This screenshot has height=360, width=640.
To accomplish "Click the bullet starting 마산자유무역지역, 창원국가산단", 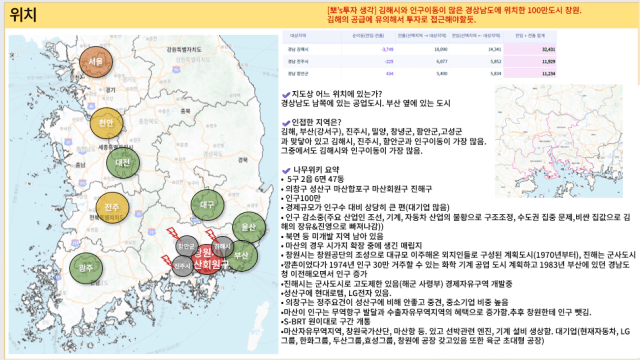I will pyautogui.click(x=455, y=336).
